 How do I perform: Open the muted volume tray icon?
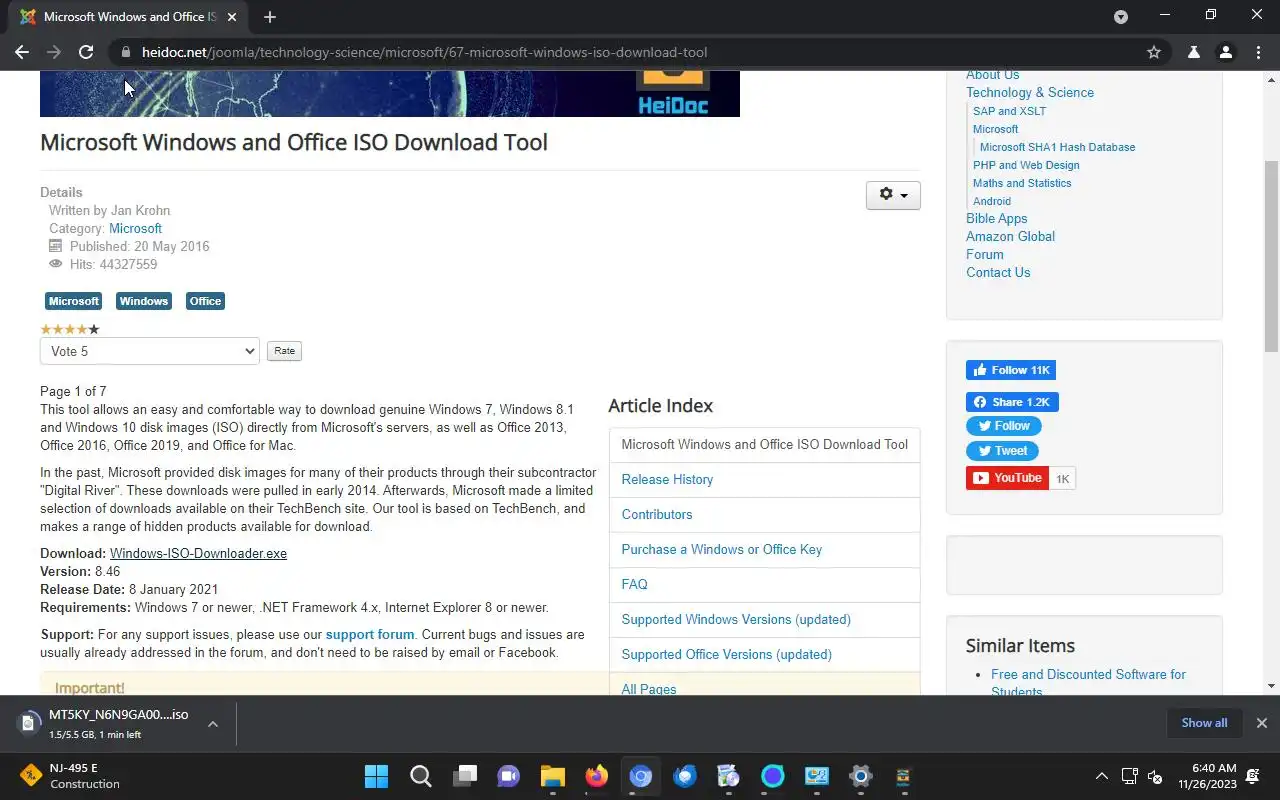point(1155,776)
